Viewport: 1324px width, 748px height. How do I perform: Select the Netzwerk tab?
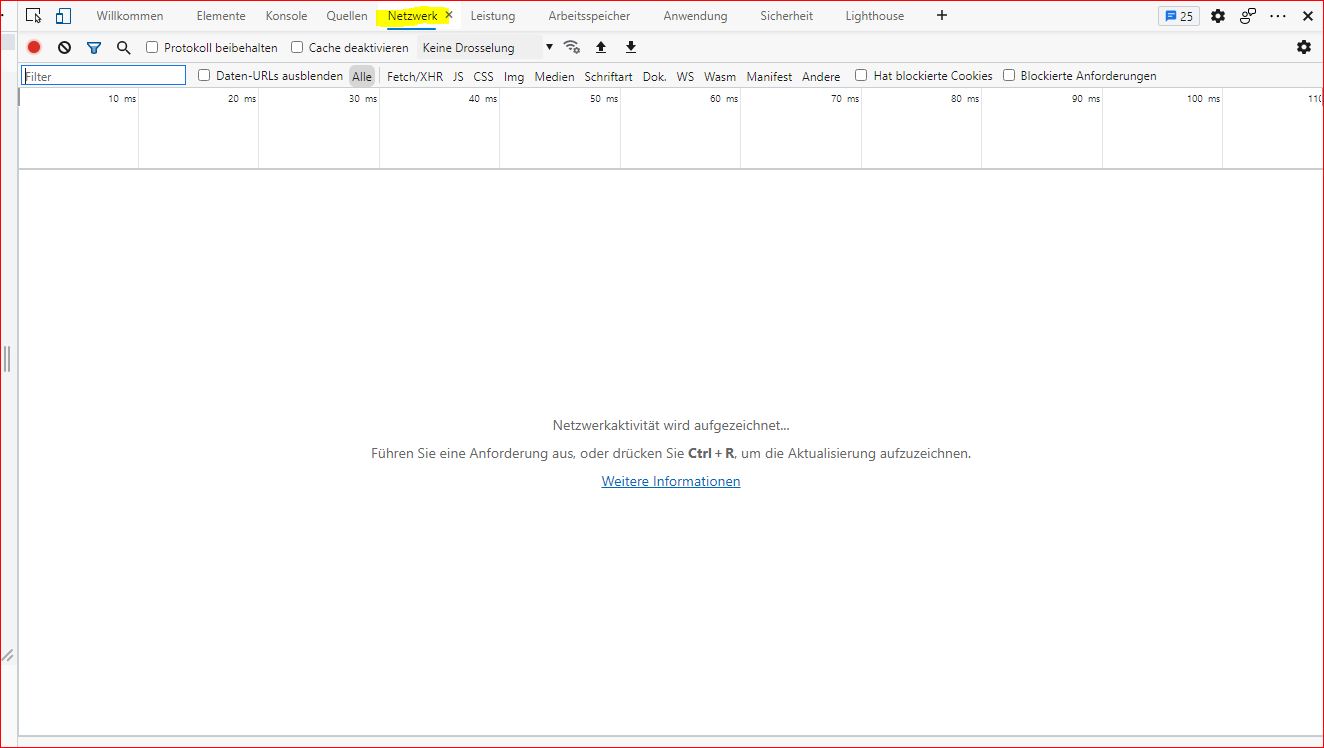click(412, 16)
